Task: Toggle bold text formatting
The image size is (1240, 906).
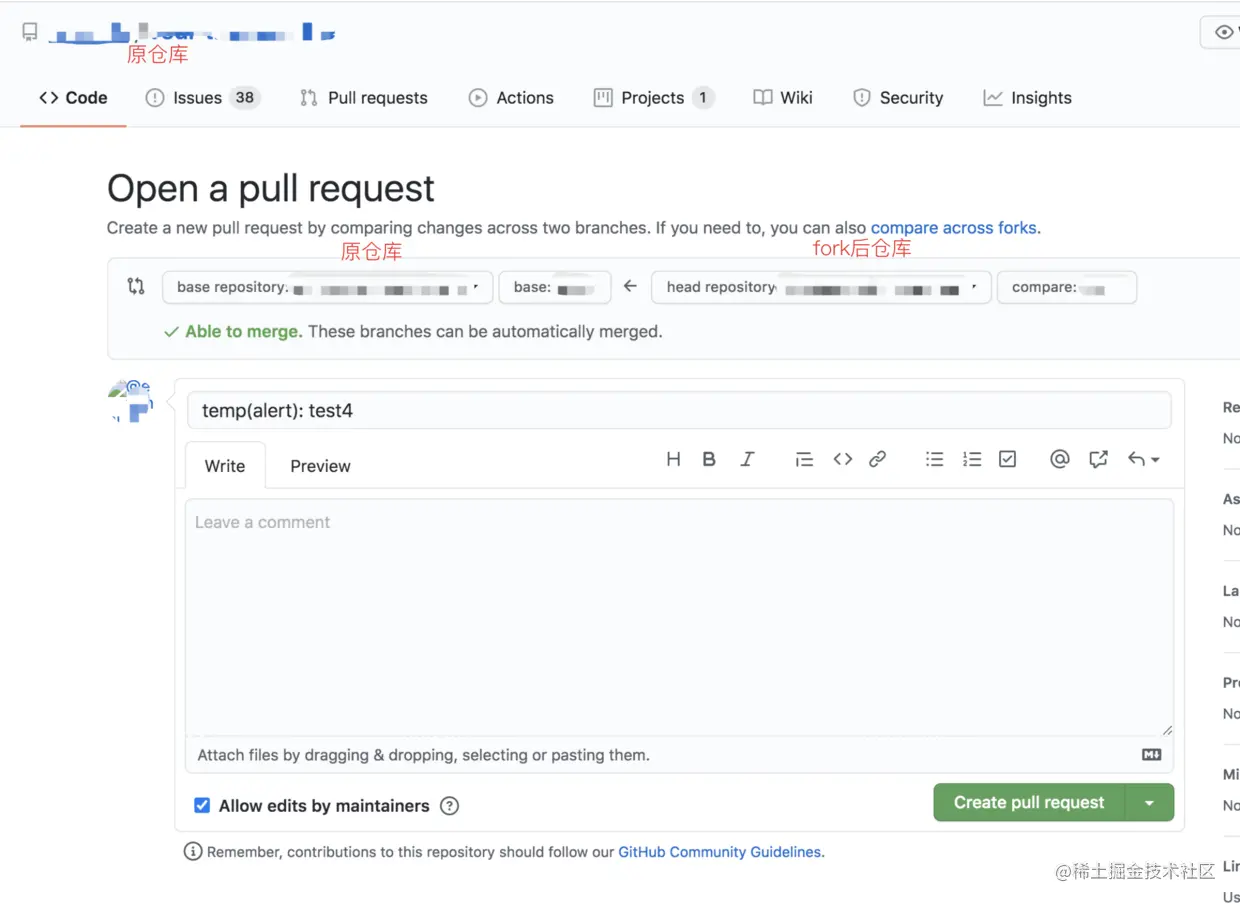Action: [x=709, y=459]
